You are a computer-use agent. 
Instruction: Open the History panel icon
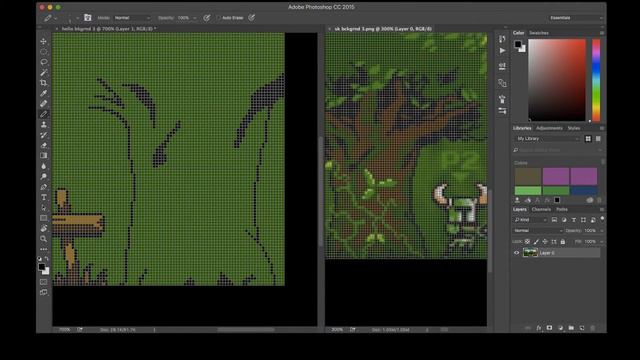pos(502,39)
